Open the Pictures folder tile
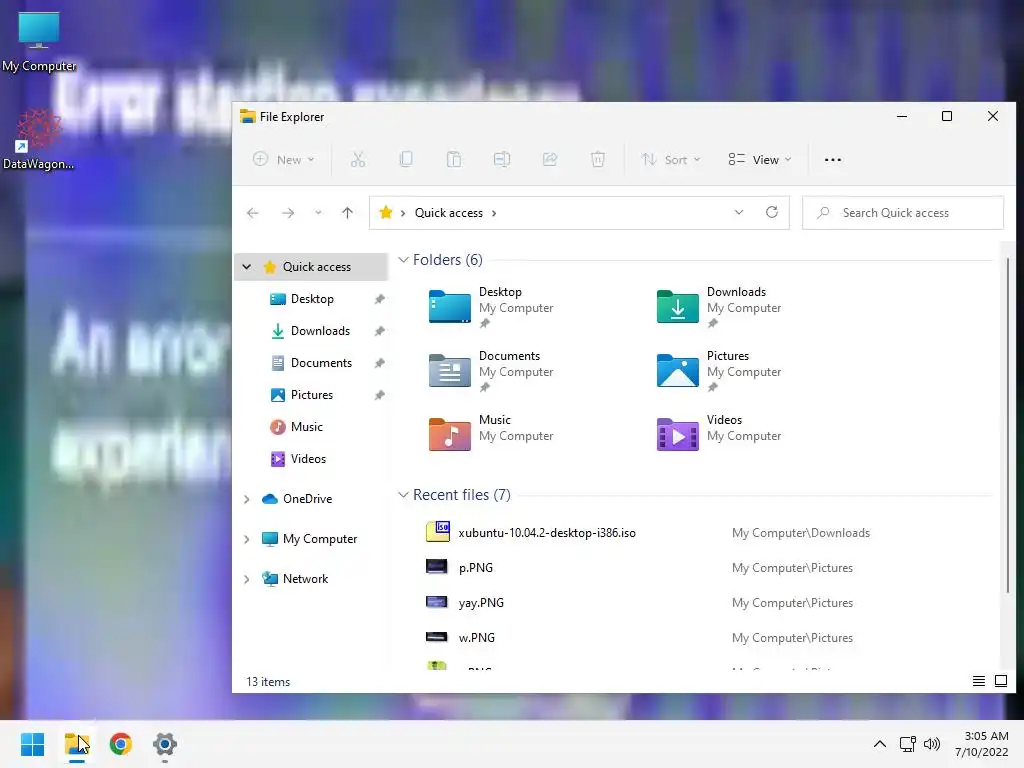 pyautogui.click(x=719, y=371)
